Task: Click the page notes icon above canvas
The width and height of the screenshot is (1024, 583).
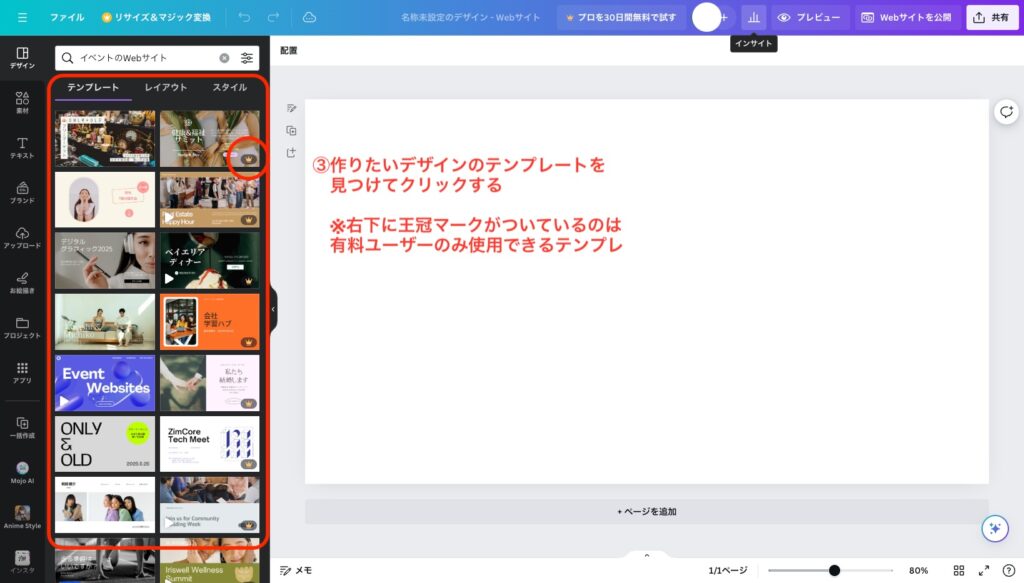Action: [x=291, y=108]
